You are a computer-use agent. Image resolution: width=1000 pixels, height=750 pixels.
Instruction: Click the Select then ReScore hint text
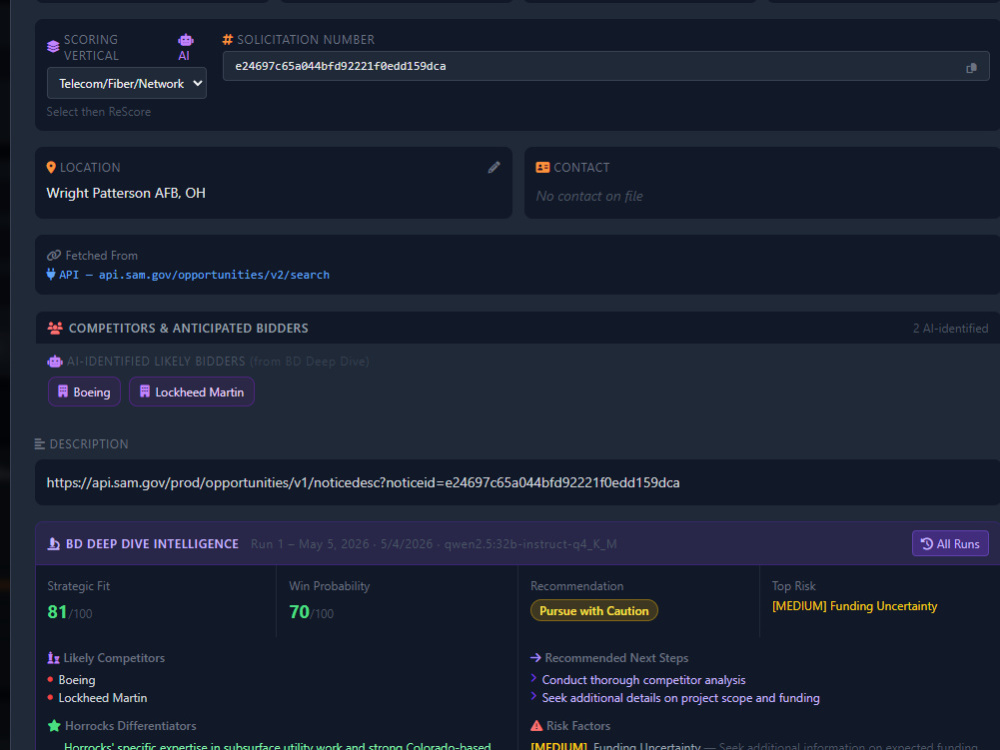pos(99,112)
